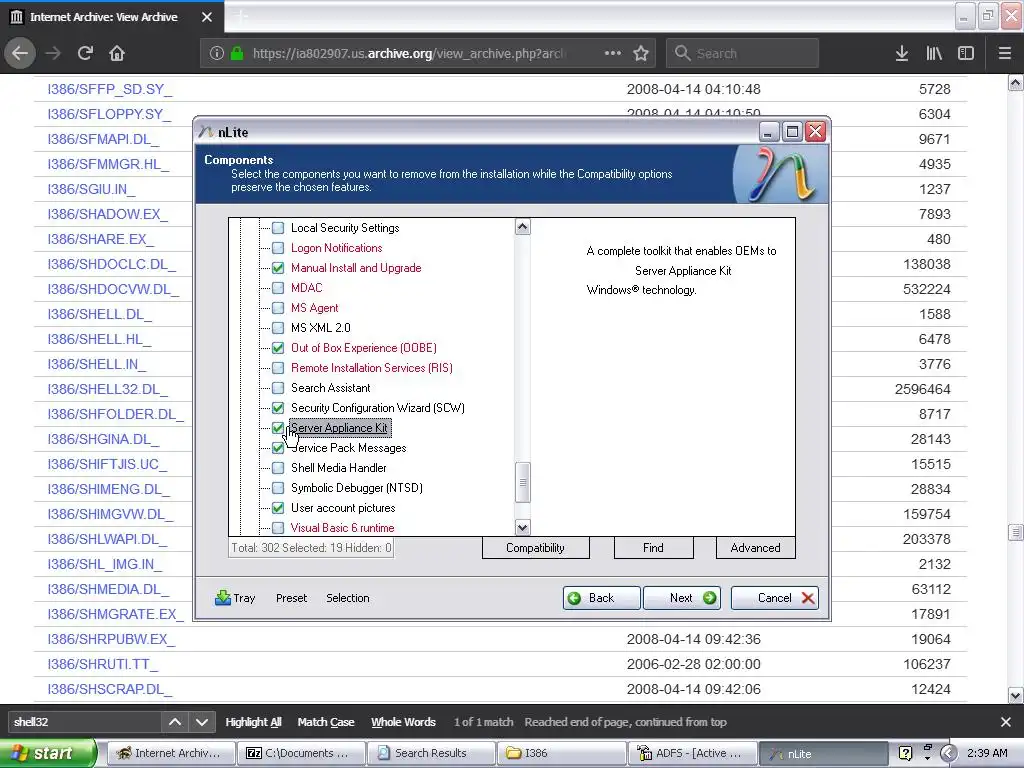
Task: Jump to next find match
Action: click(202, 722)
